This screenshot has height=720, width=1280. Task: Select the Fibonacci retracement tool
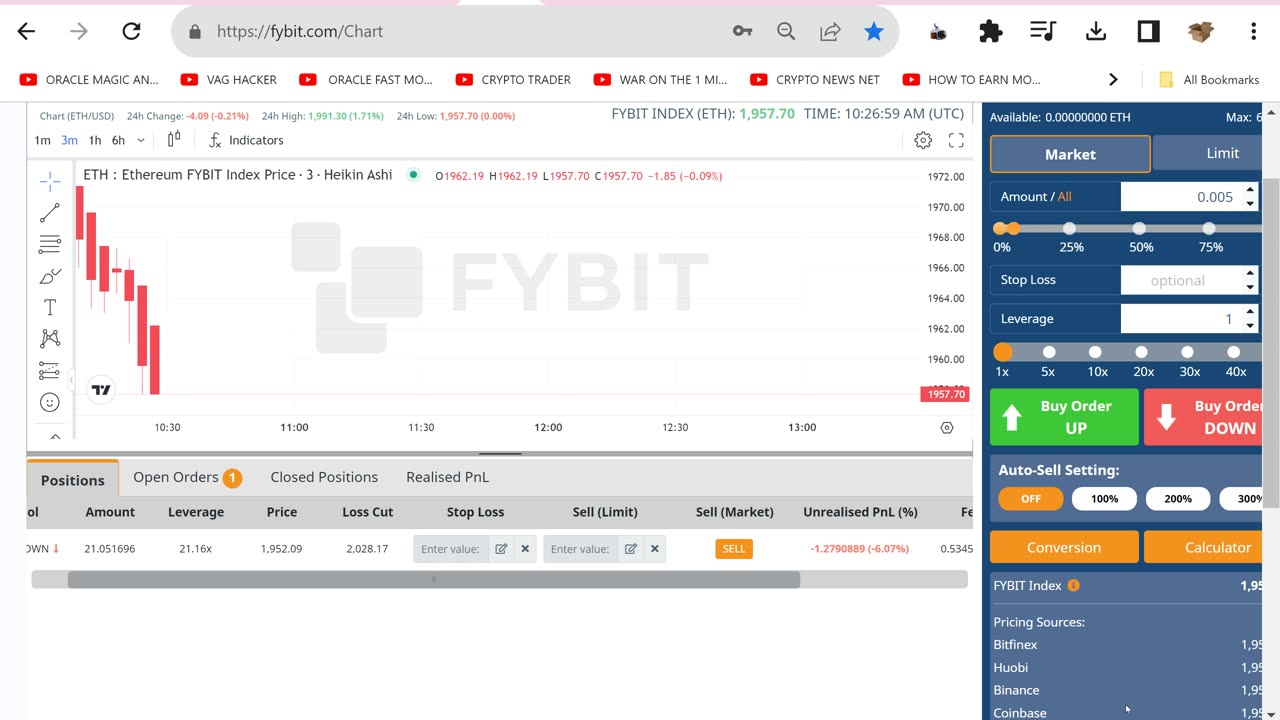coord(50,244)
